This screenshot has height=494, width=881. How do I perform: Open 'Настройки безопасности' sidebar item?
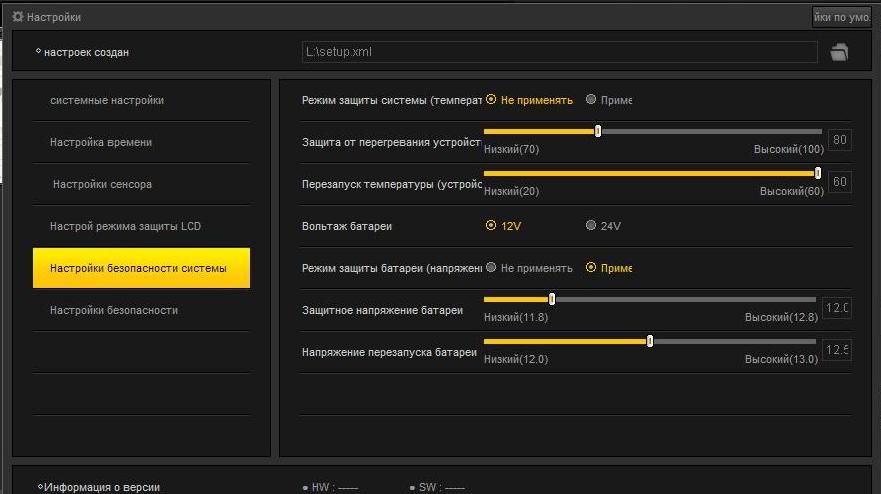114,311
